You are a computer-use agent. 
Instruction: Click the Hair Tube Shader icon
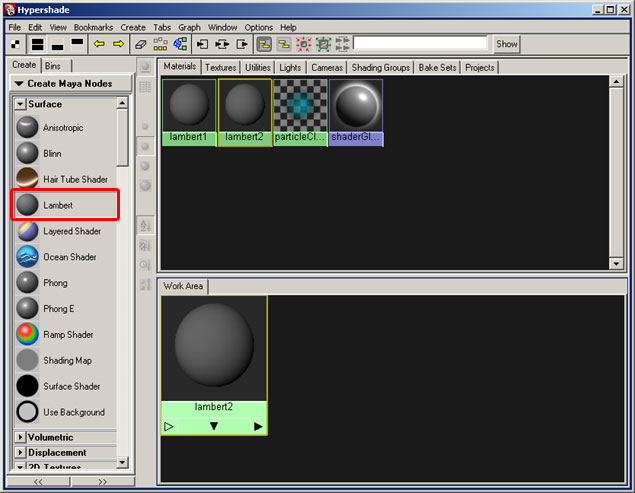28,179
